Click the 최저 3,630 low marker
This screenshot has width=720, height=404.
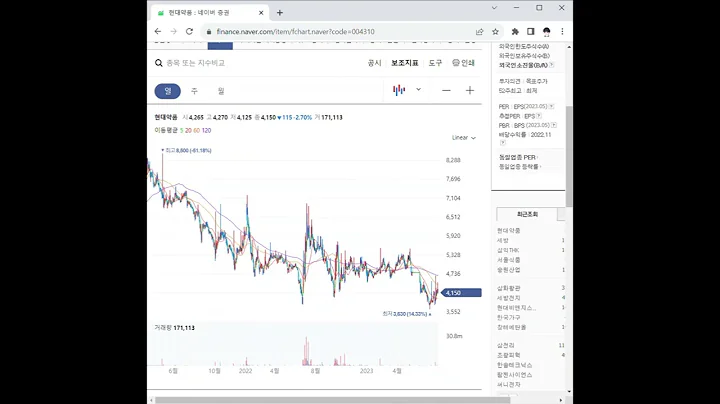[x=407, y=314]
